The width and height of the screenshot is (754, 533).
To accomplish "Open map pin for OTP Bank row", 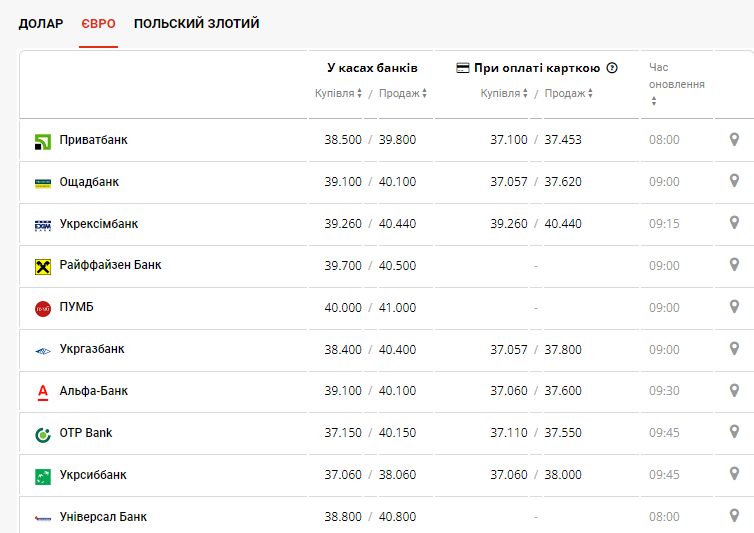I will tap(734, 433).
